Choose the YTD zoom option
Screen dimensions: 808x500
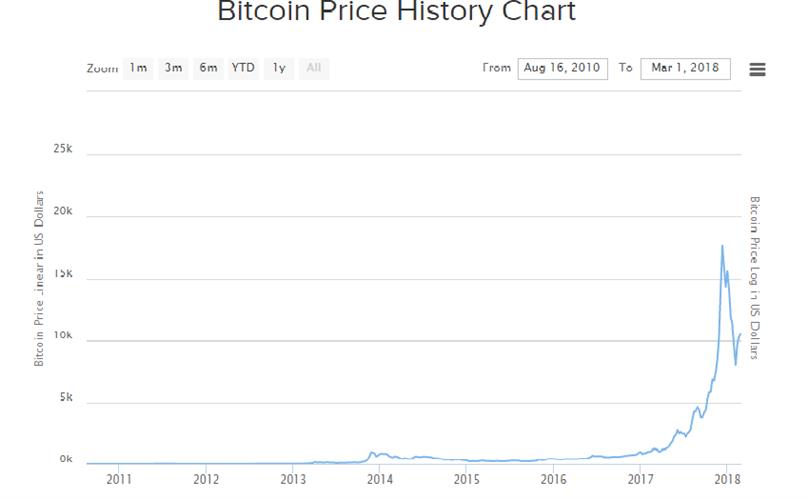pos(243,68)
